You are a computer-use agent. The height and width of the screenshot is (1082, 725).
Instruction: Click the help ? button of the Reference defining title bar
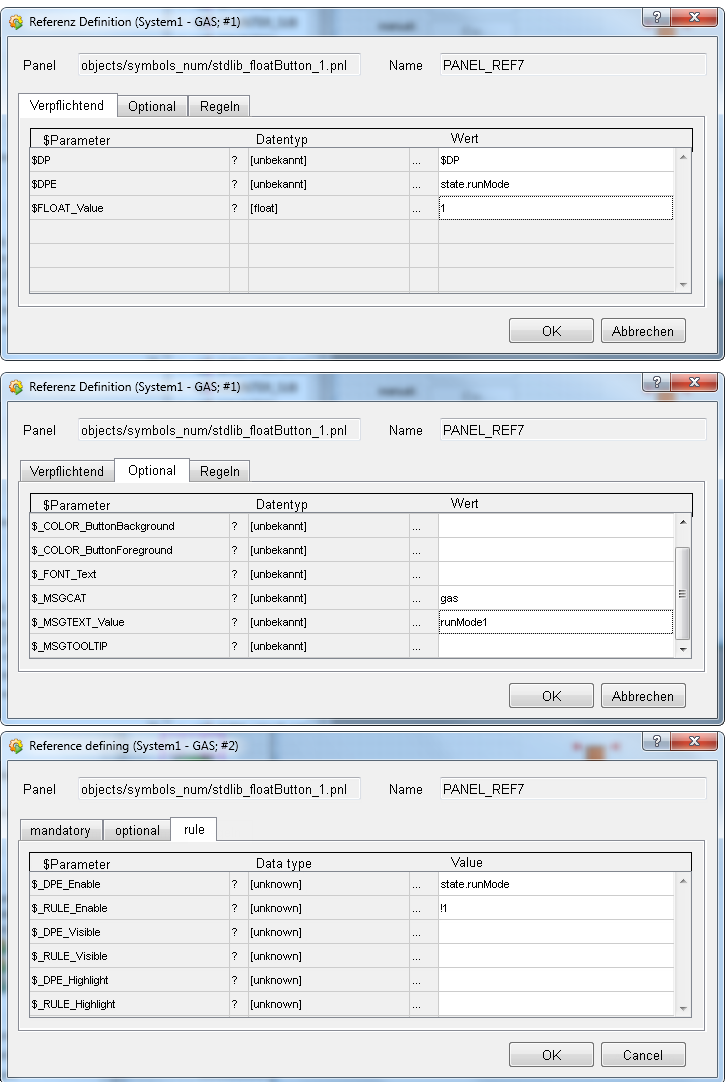pos(656,740)
